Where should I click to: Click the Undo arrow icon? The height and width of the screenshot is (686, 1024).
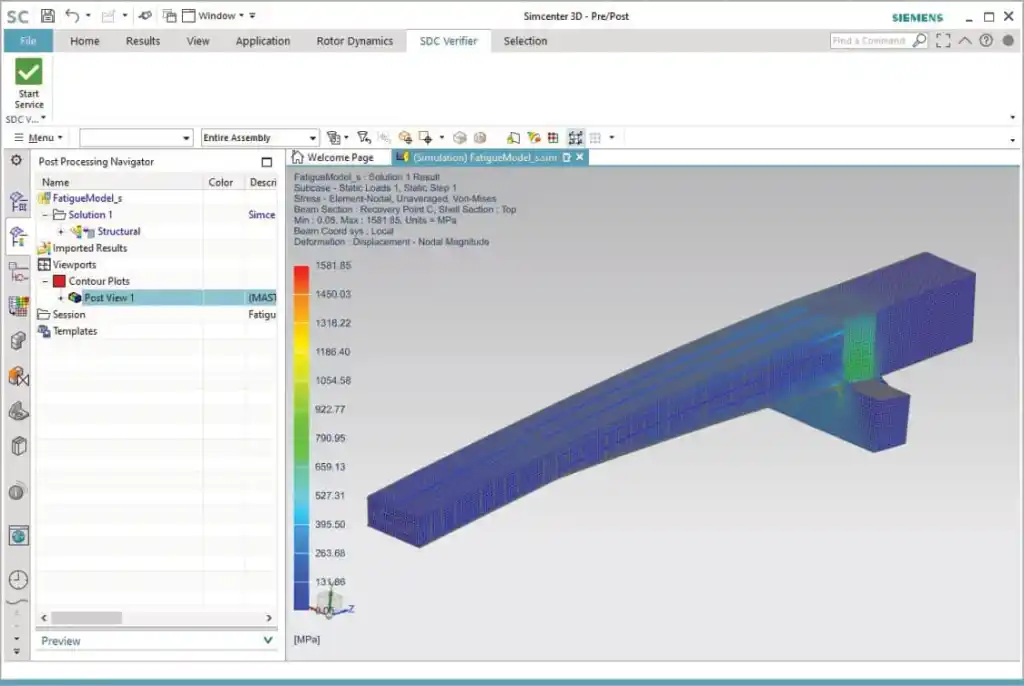click(x=72, y=16)
